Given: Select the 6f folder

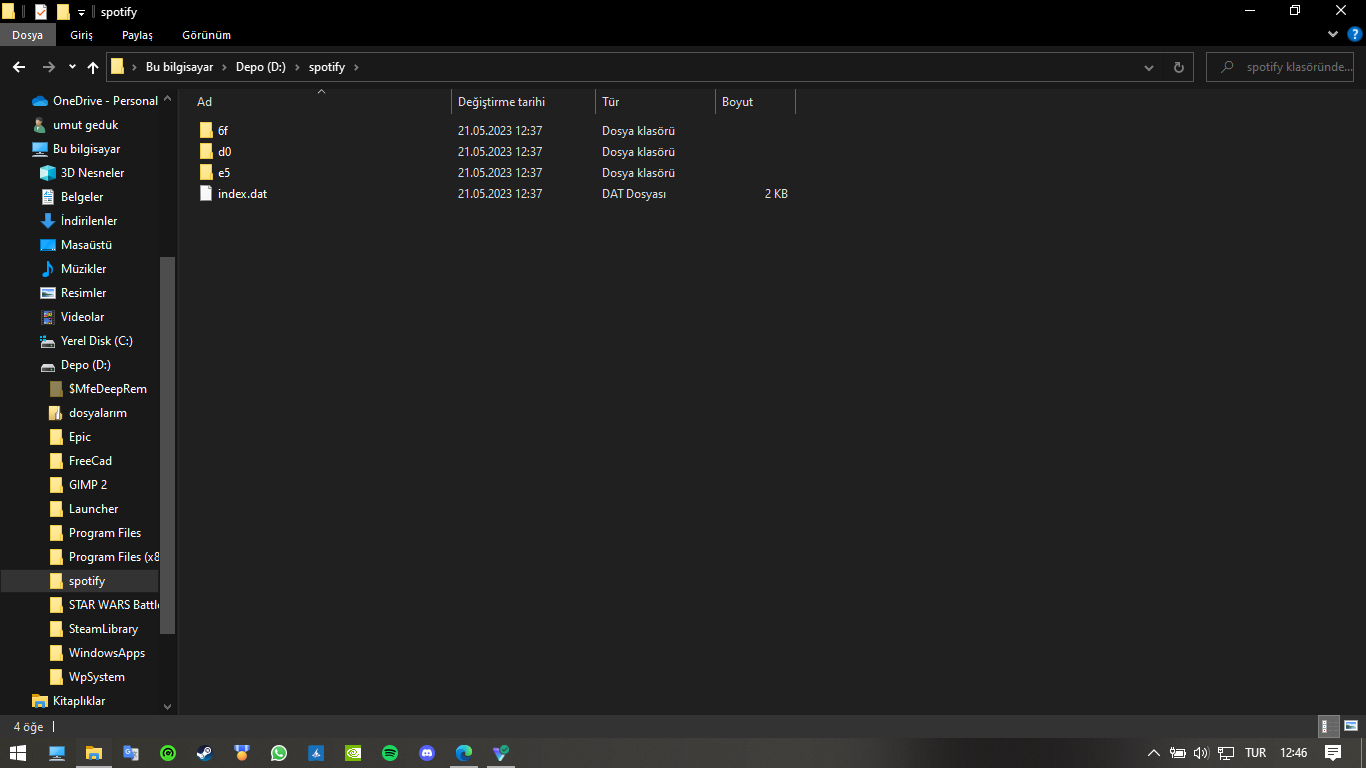Looking at the screenshot, I should tap(223, 131).
